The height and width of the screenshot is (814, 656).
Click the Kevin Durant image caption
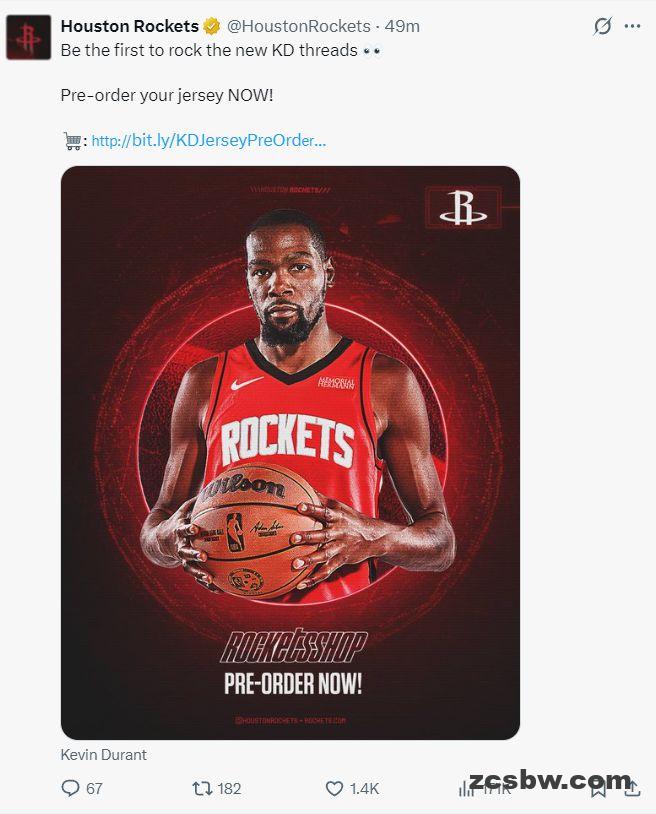(103, 755)
